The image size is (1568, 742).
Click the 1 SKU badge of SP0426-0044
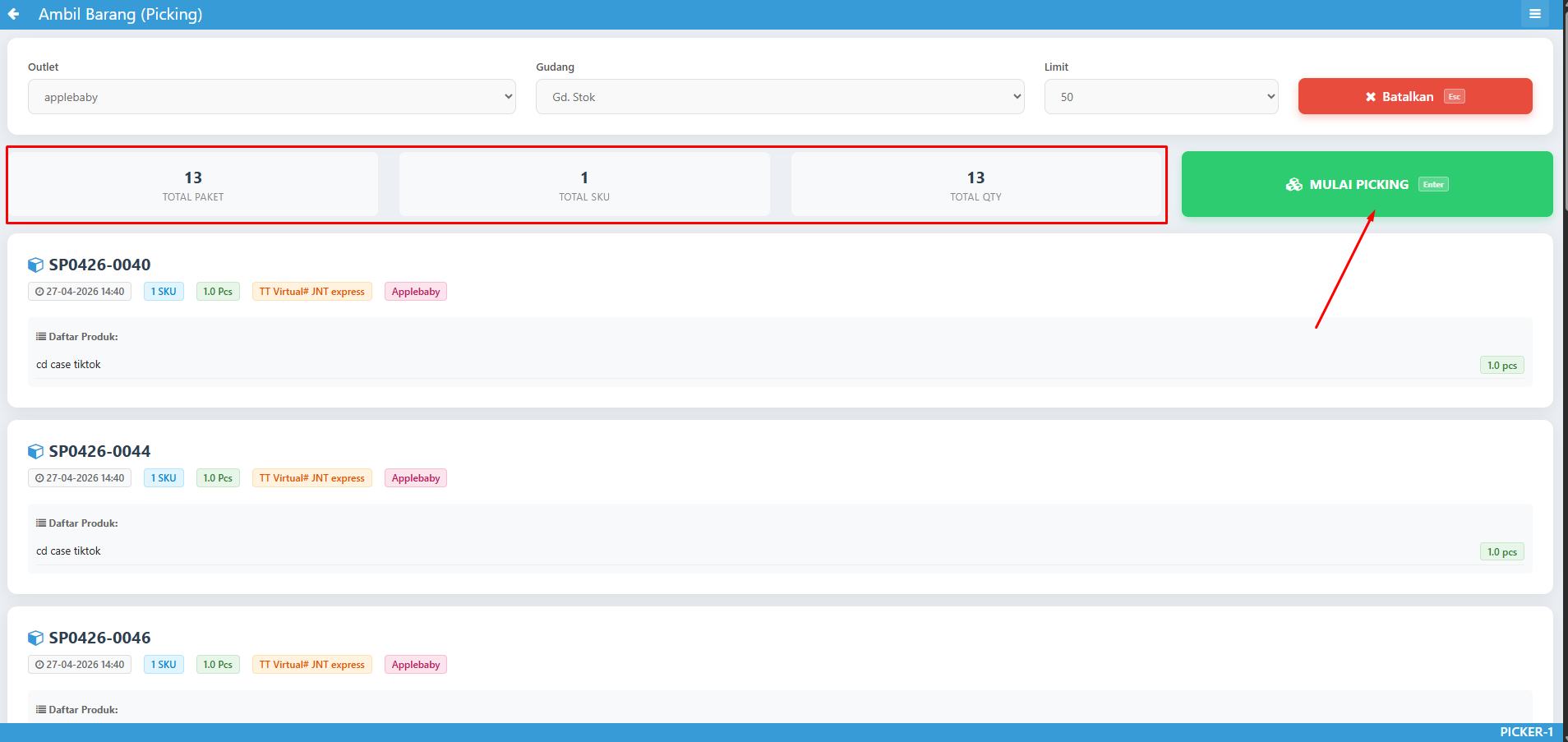point(164,478)
